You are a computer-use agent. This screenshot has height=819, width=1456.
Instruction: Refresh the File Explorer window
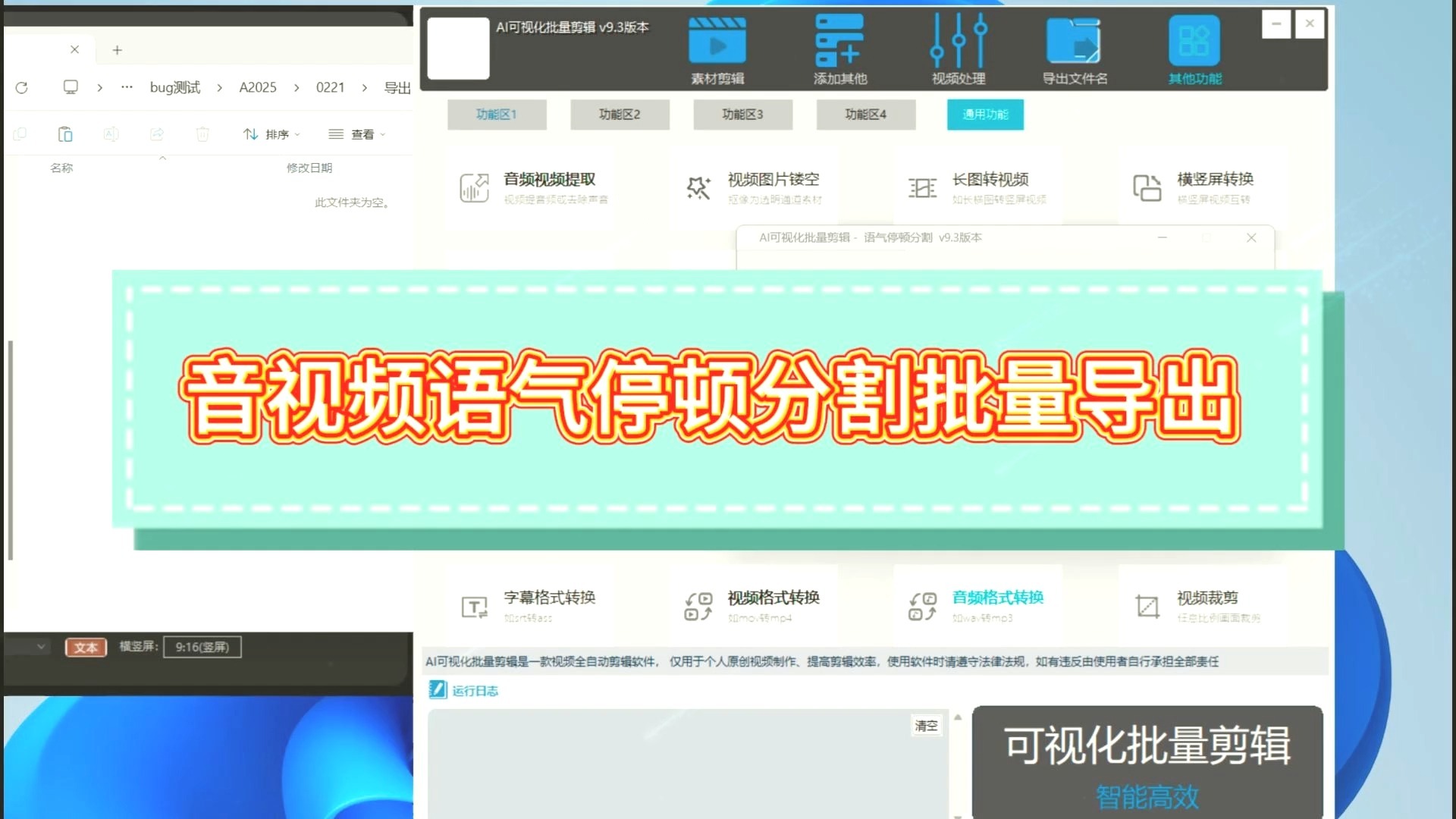coord(21,88)
